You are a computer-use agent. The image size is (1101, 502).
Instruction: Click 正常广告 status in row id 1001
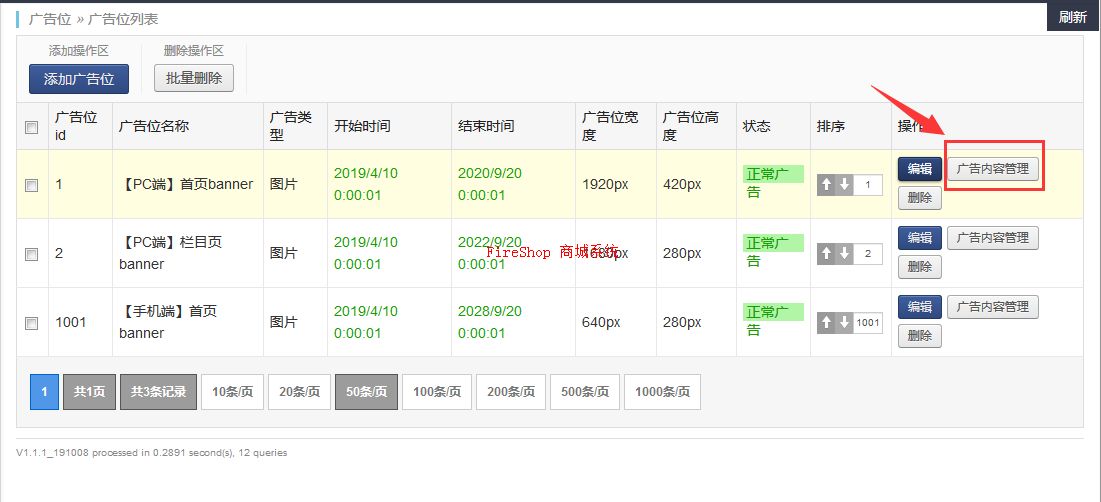point(773,321)
